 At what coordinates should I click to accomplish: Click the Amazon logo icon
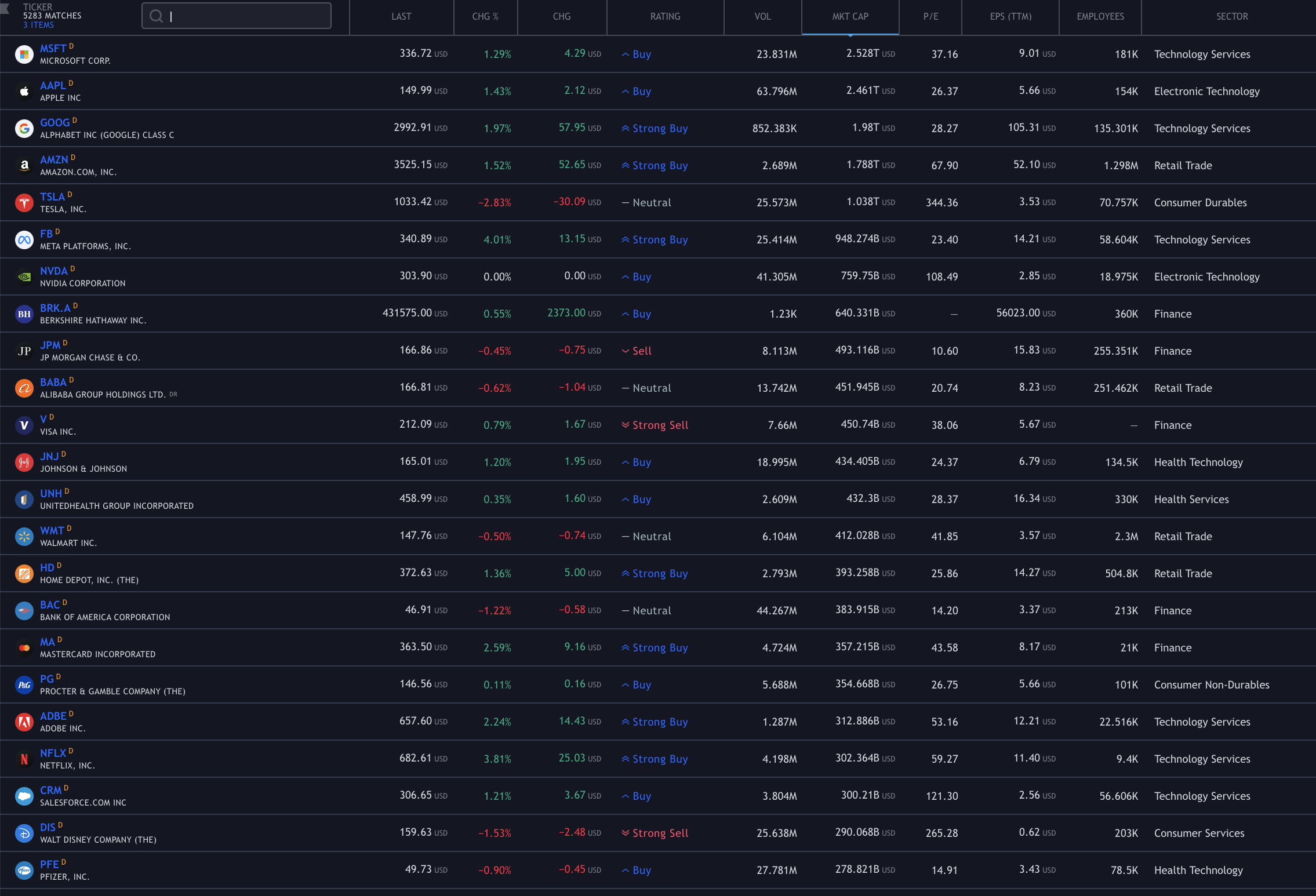(24, 165)
